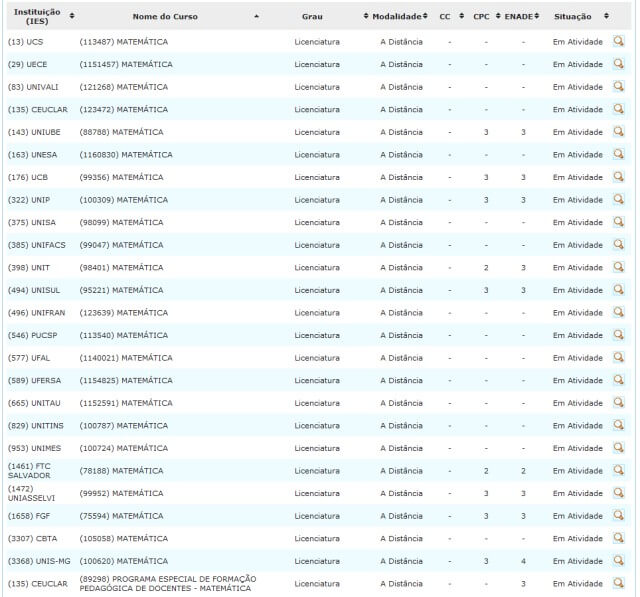This screenshot has height=597, width=640.
Task: Select Programa Especial de Formação Pedagógica course
Action: click(168, 584)
